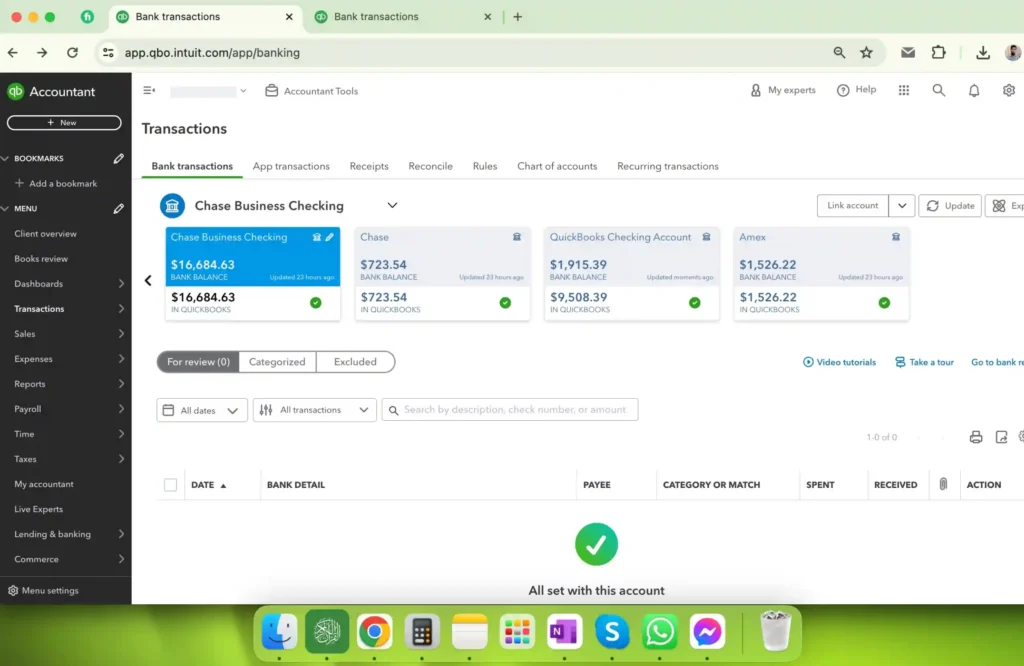Click the pencil icon on Chase Business Checking card
Screen dimensions: 1024x666
pyautogui.click(x=330, y=237)
